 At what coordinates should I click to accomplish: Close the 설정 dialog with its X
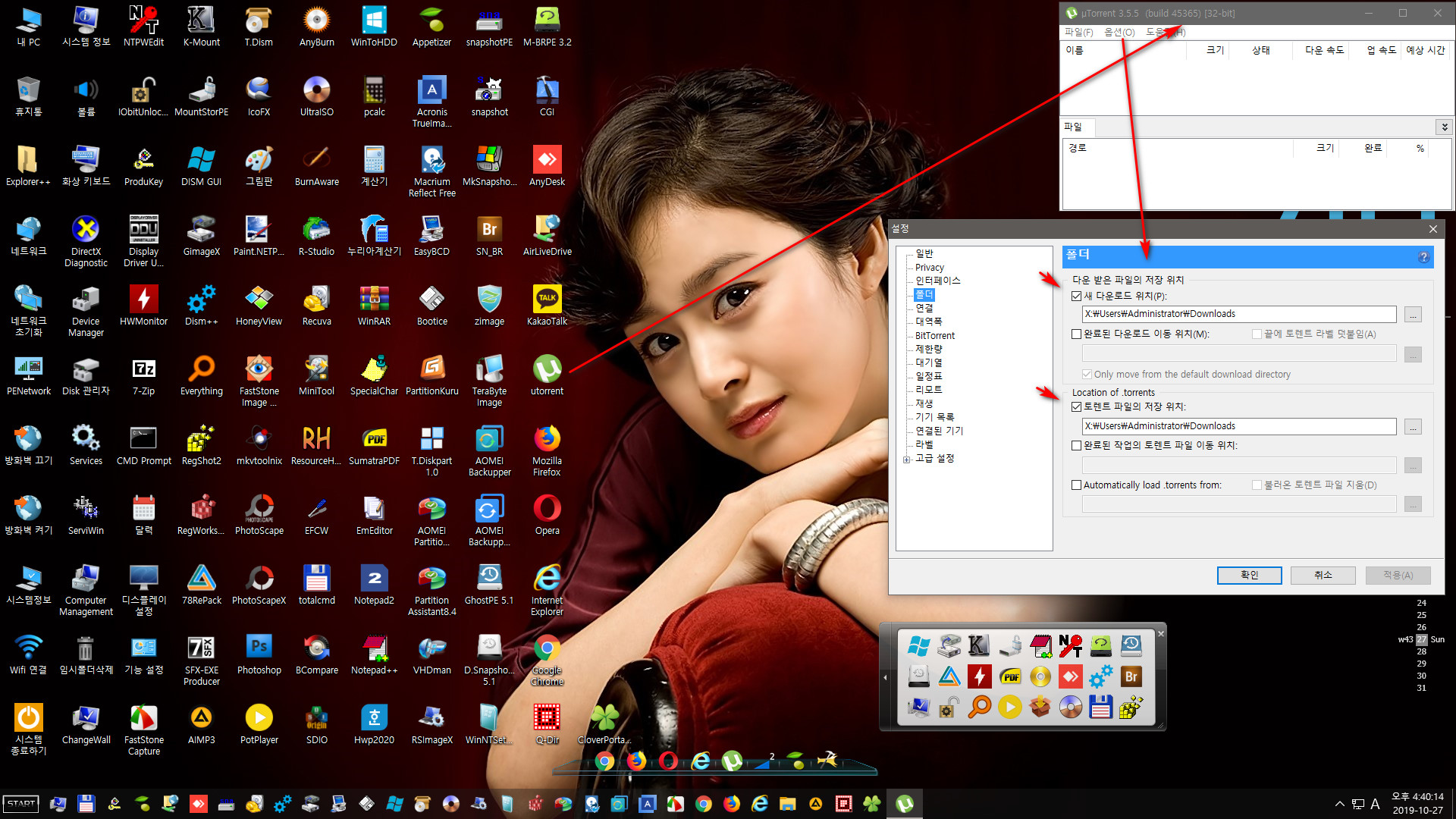coord(1432,229)
